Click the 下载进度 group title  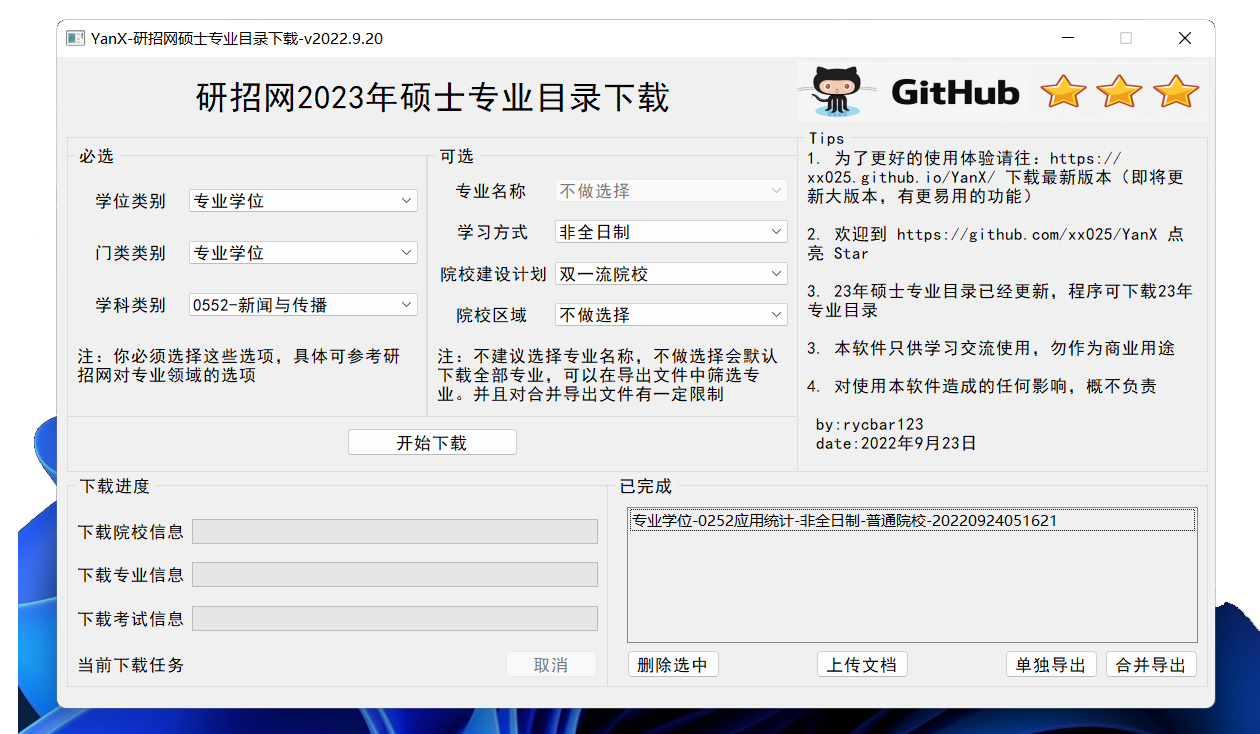point(115,487)
